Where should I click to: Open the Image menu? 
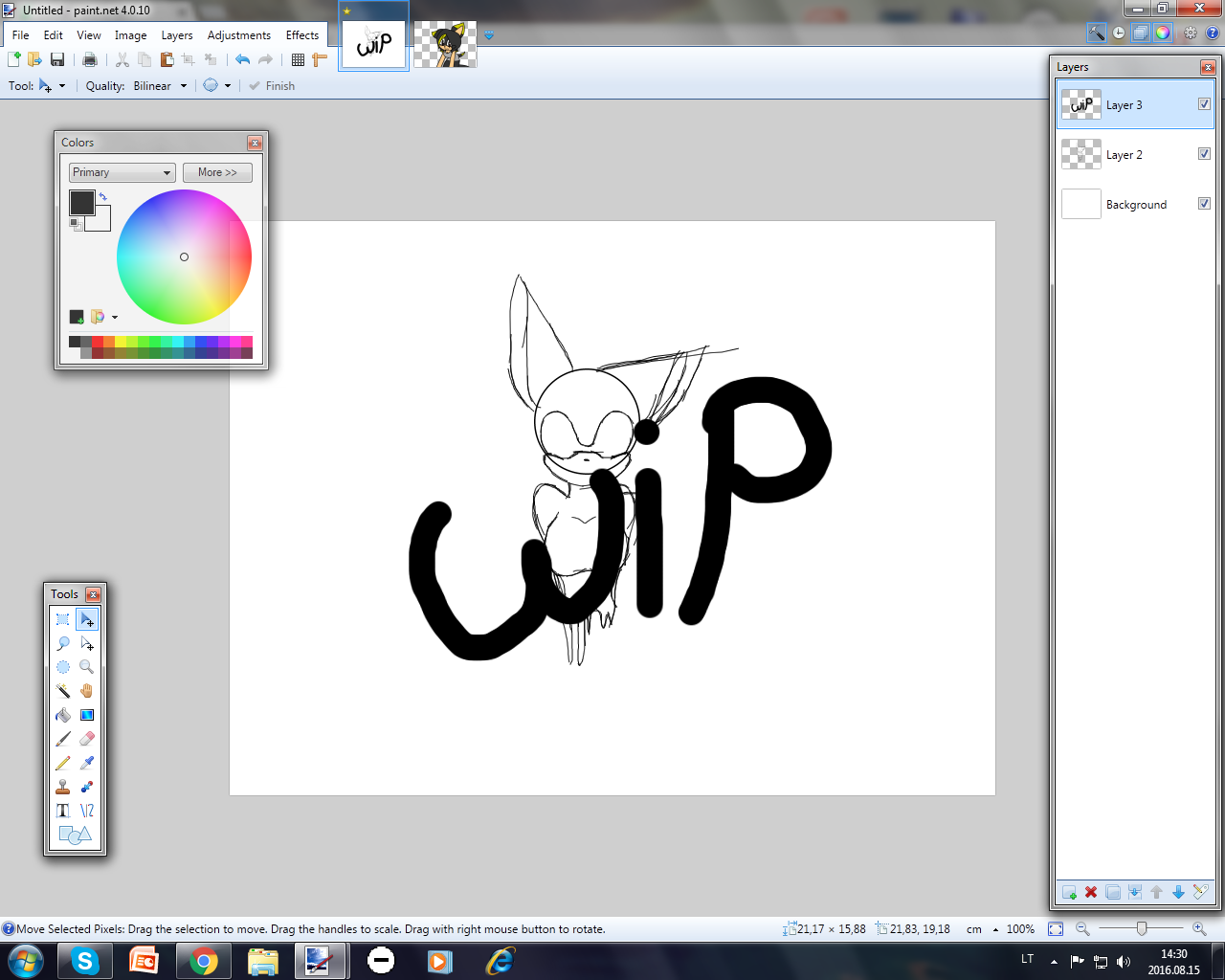click(x=131, y=35)
